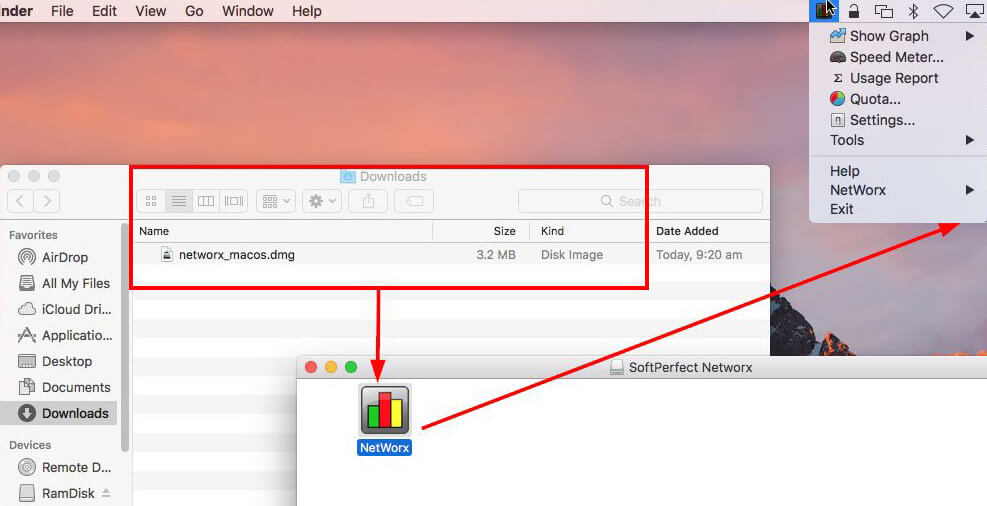Select the NetWorx app icon
This screenshot has width=987, height=506.
[385, 410]
